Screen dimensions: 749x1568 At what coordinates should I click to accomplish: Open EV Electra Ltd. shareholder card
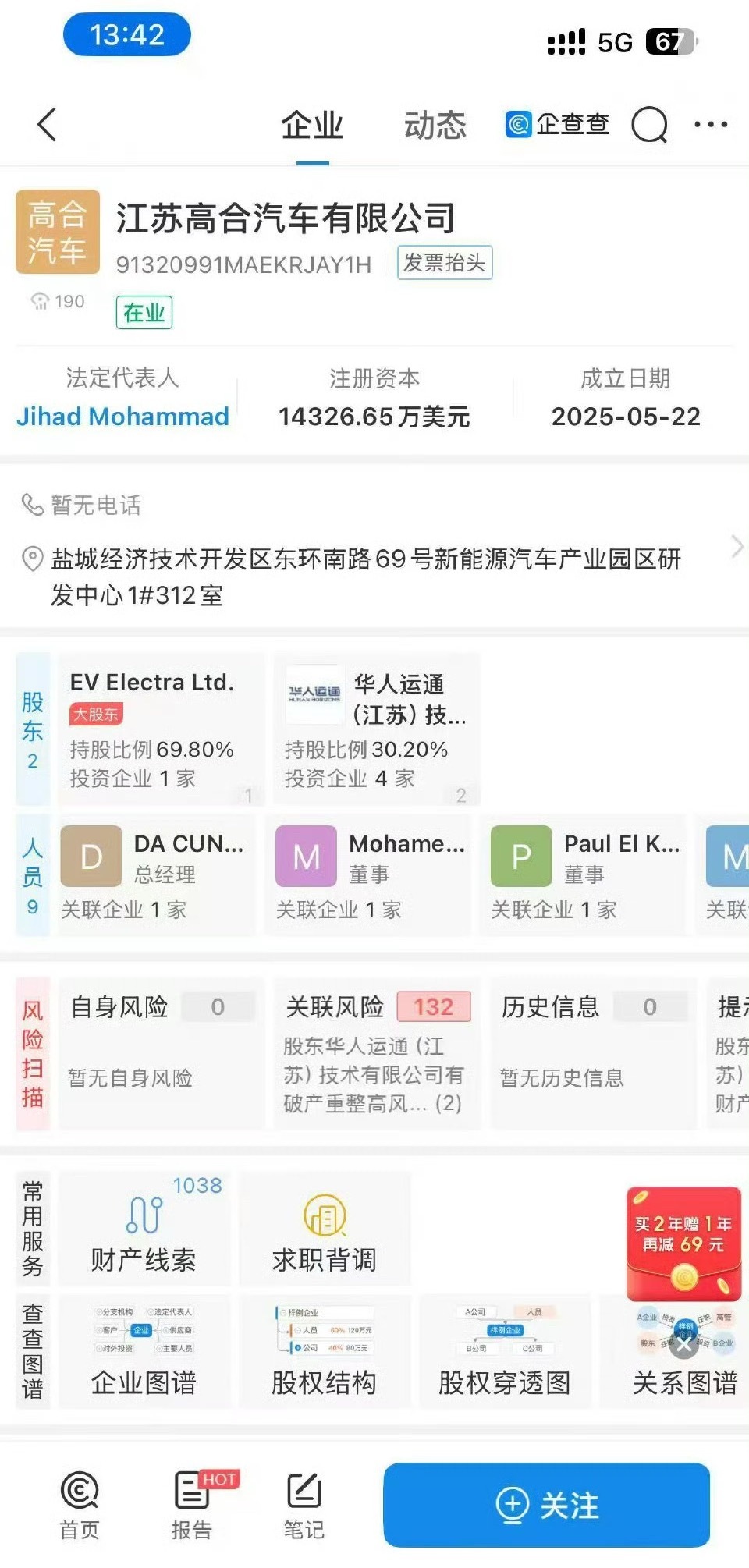pos(162,729)
